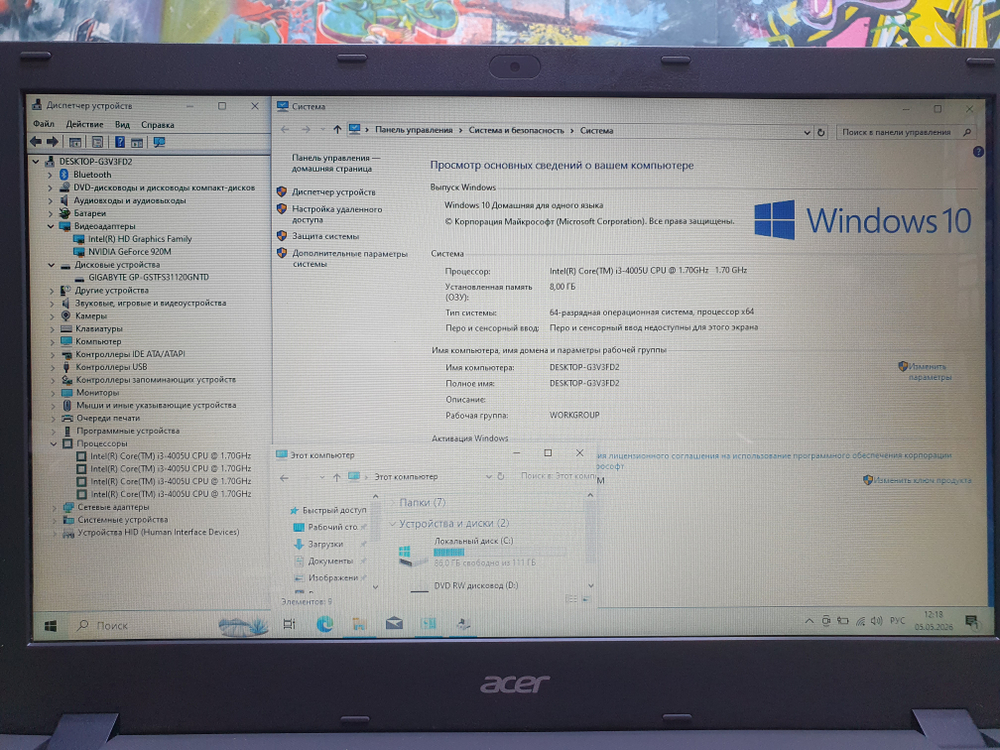Select GIGABYTE GP-GSTFS31120GNTD disk
Screen dimensions: 1000x750
point(149,277)
